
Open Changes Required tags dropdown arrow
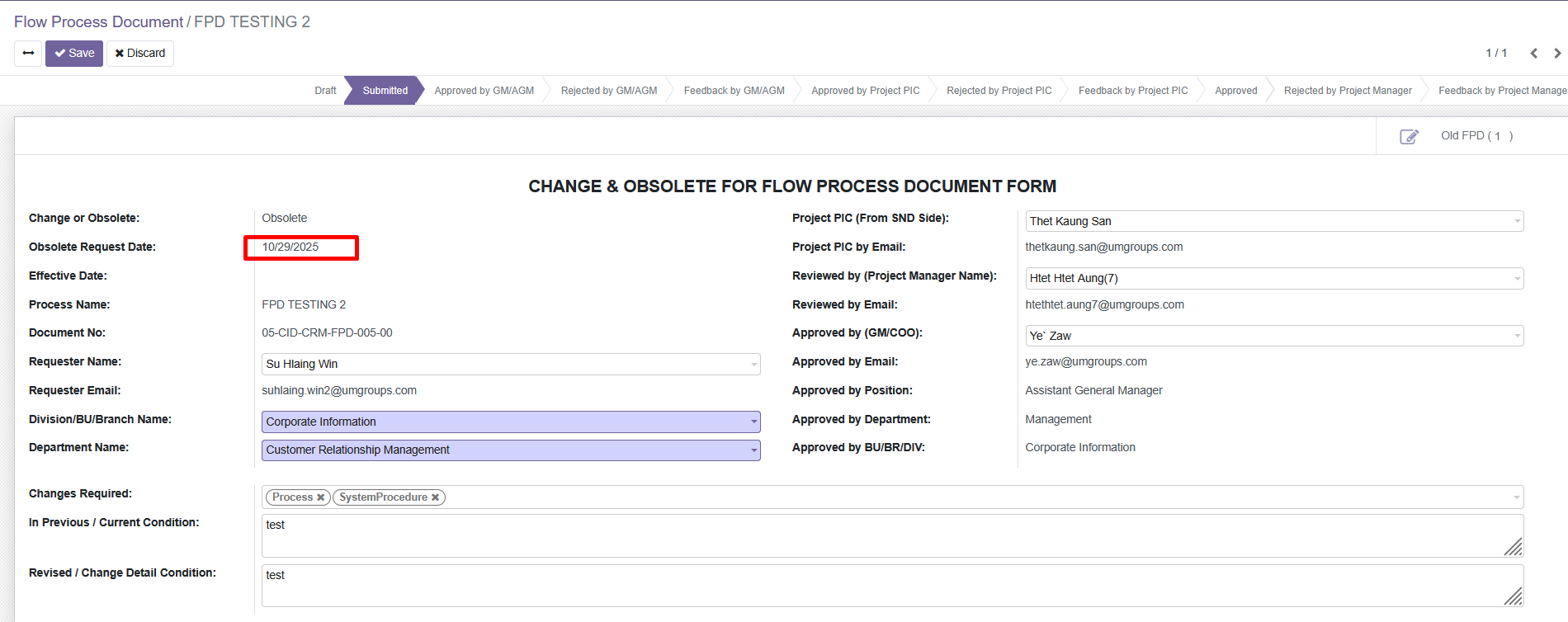[1516, 497]
